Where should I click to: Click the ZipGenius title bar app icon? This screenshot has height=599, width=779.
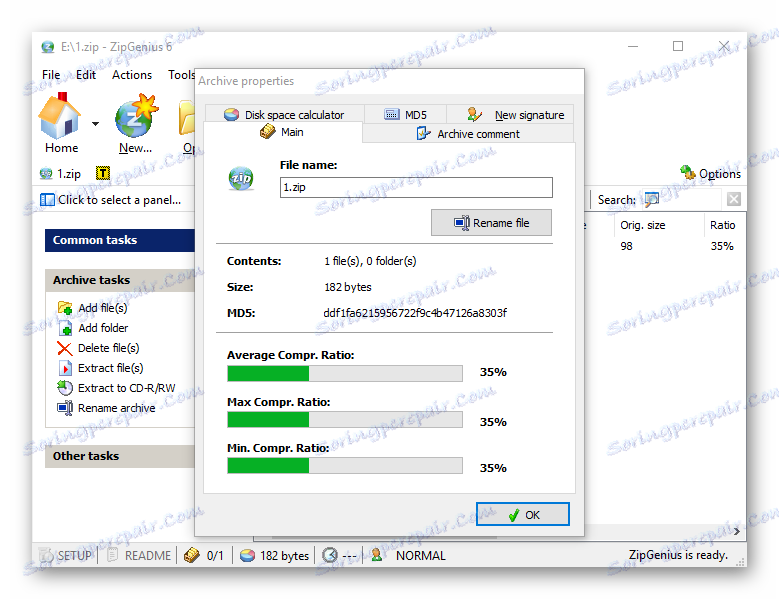[48, 47]
